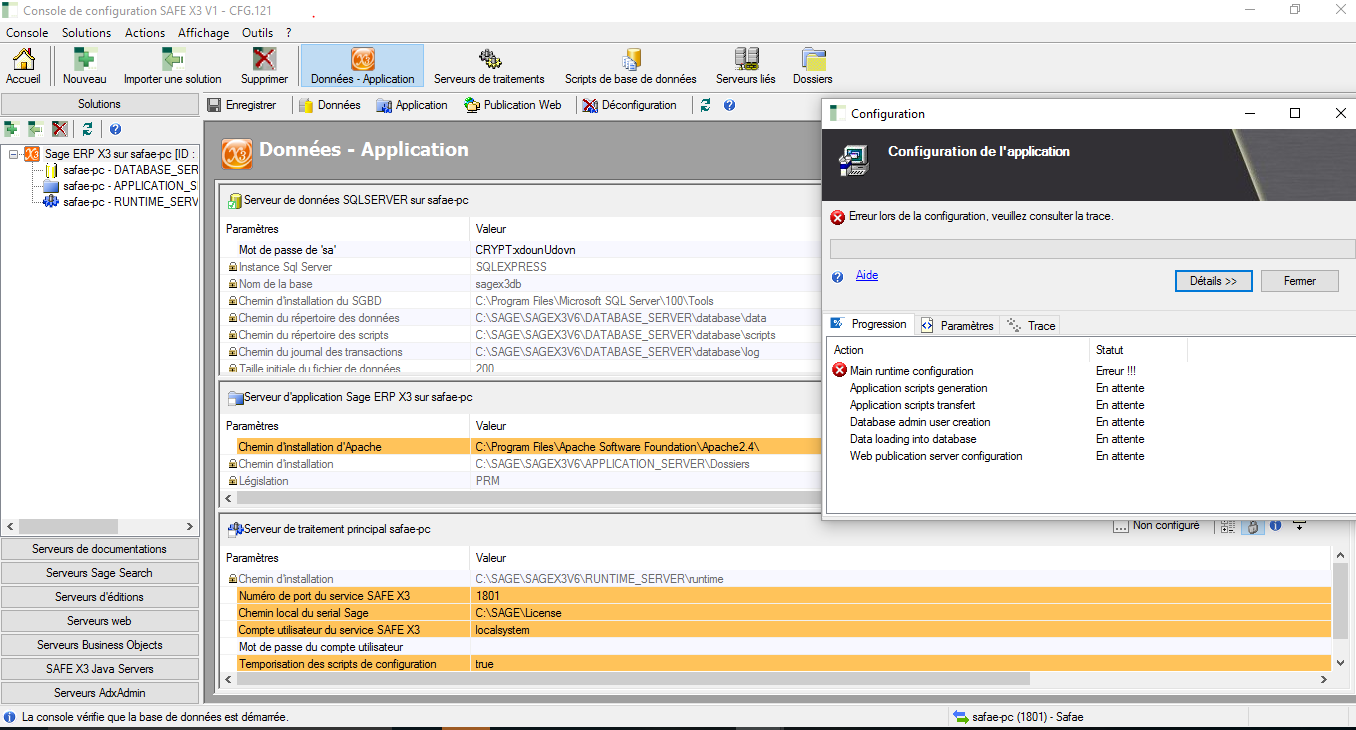Image resolution: width=1356 pixels, height=730 pixels.
Task: Click Mot de passe de 'sa' value field
Action: 645,250
